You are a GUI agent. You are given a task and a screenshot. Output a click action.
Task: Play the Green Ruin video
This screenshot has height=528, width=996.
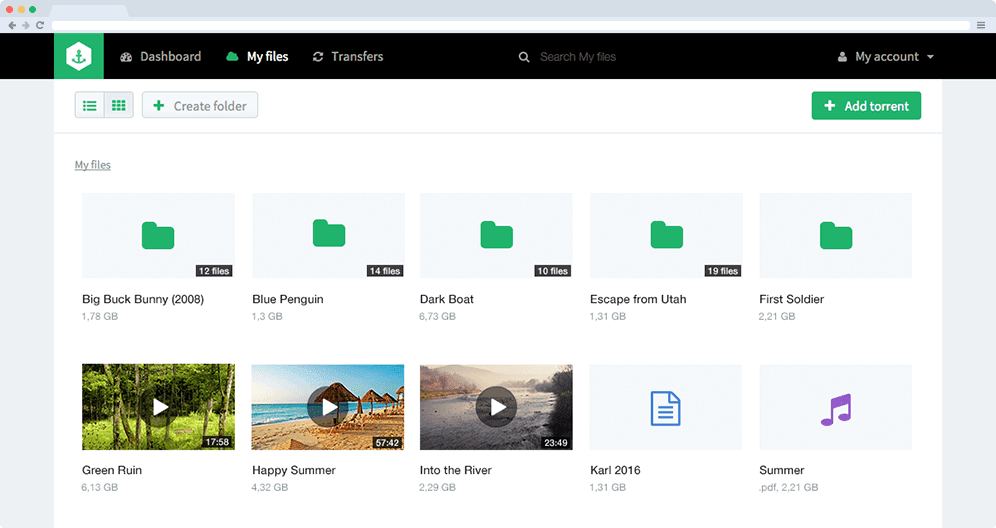coord(158,407)
